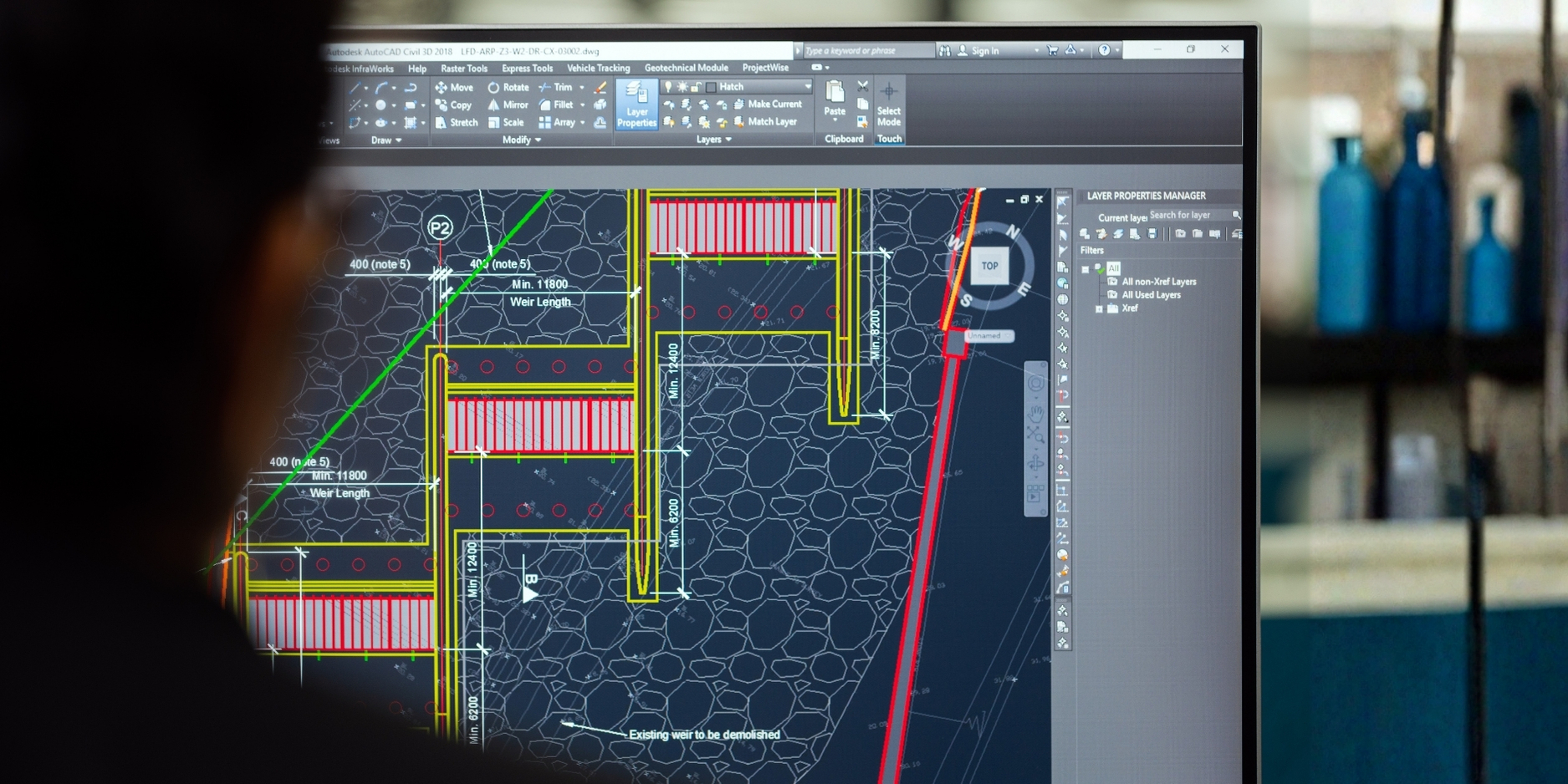
Task: Activate the Mirror tool
Action: click(508, 105)
